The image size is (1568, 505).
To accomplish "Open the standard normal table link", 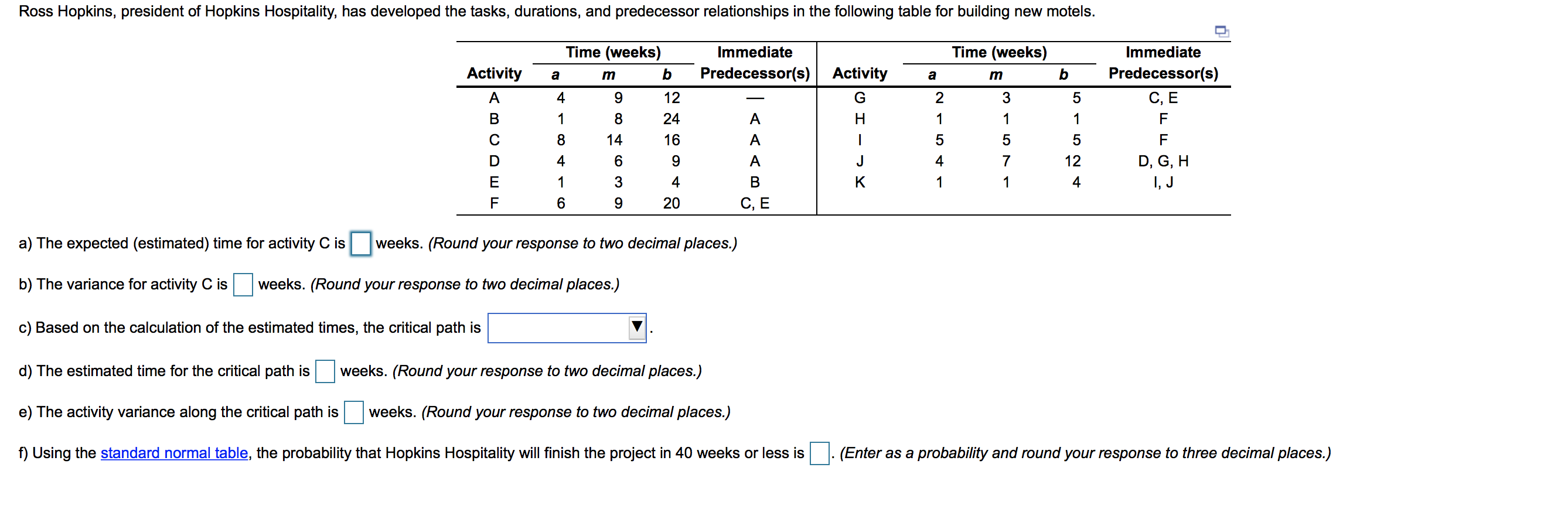I will [x=174, y=453].
